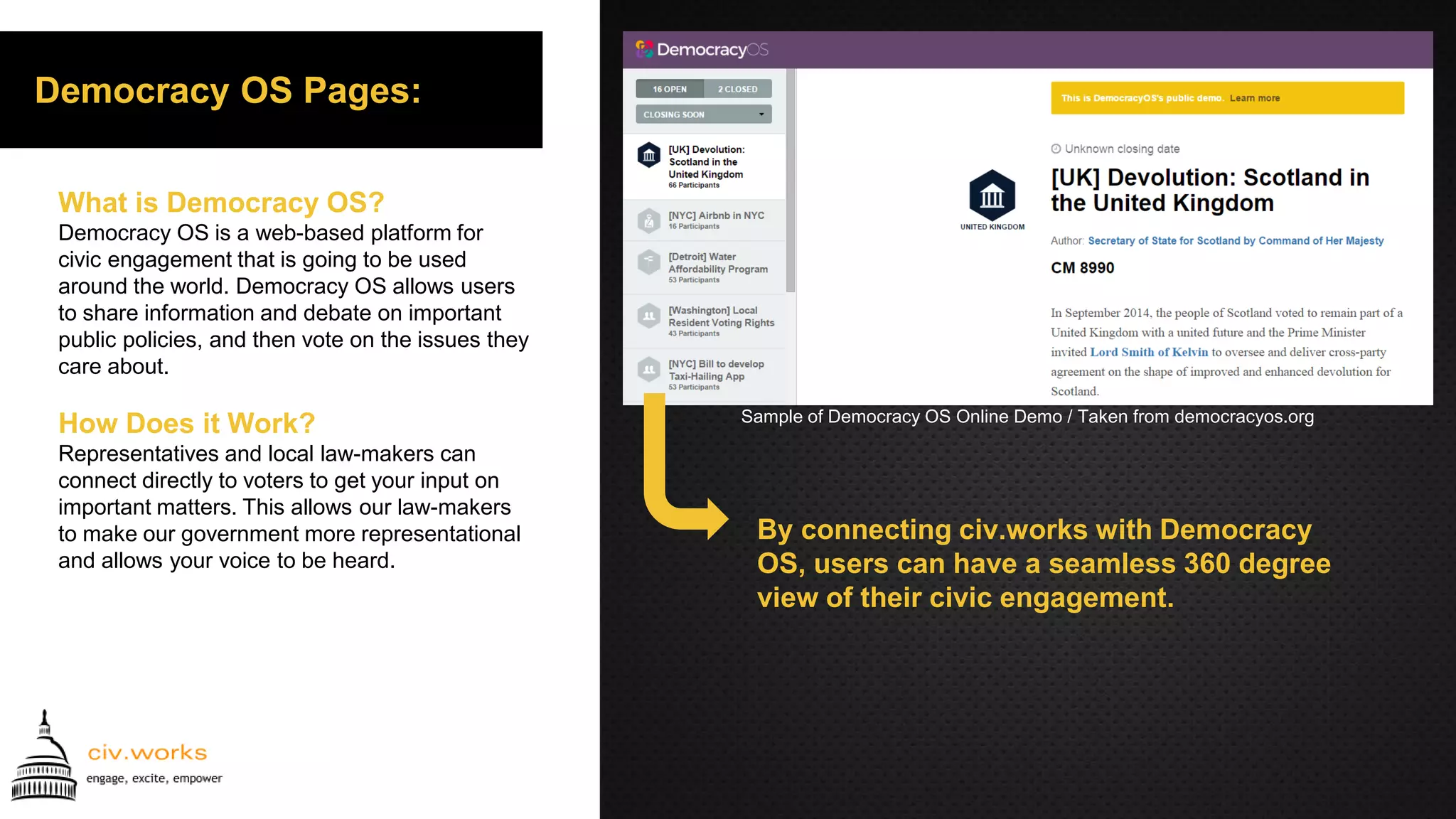Click the 'Learn more' link in yellow banner

click(x=1254, y=98)
